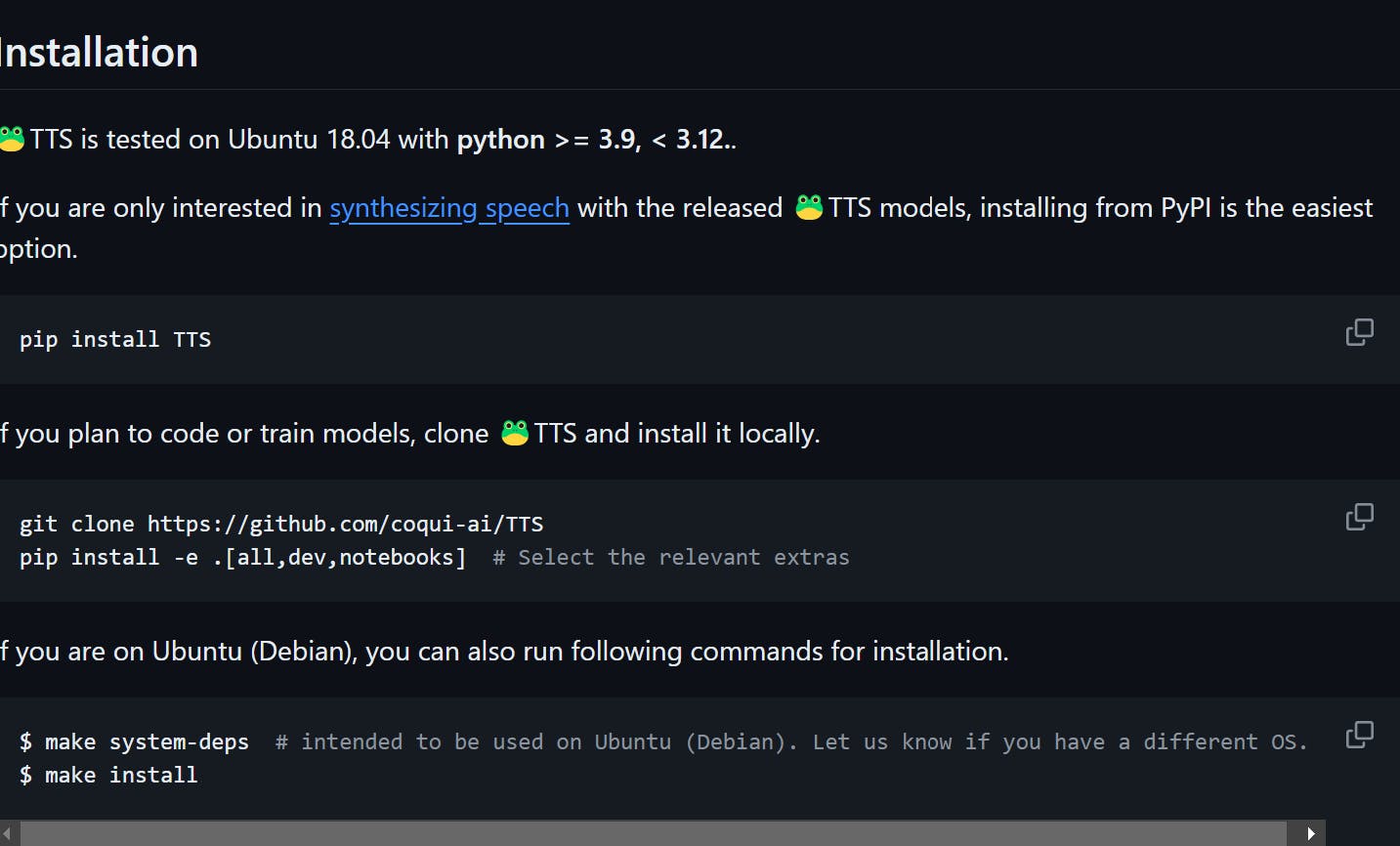Open the 'synthesizing speech' link
This screenshot has height=846, width=1400.
[449, 208]
